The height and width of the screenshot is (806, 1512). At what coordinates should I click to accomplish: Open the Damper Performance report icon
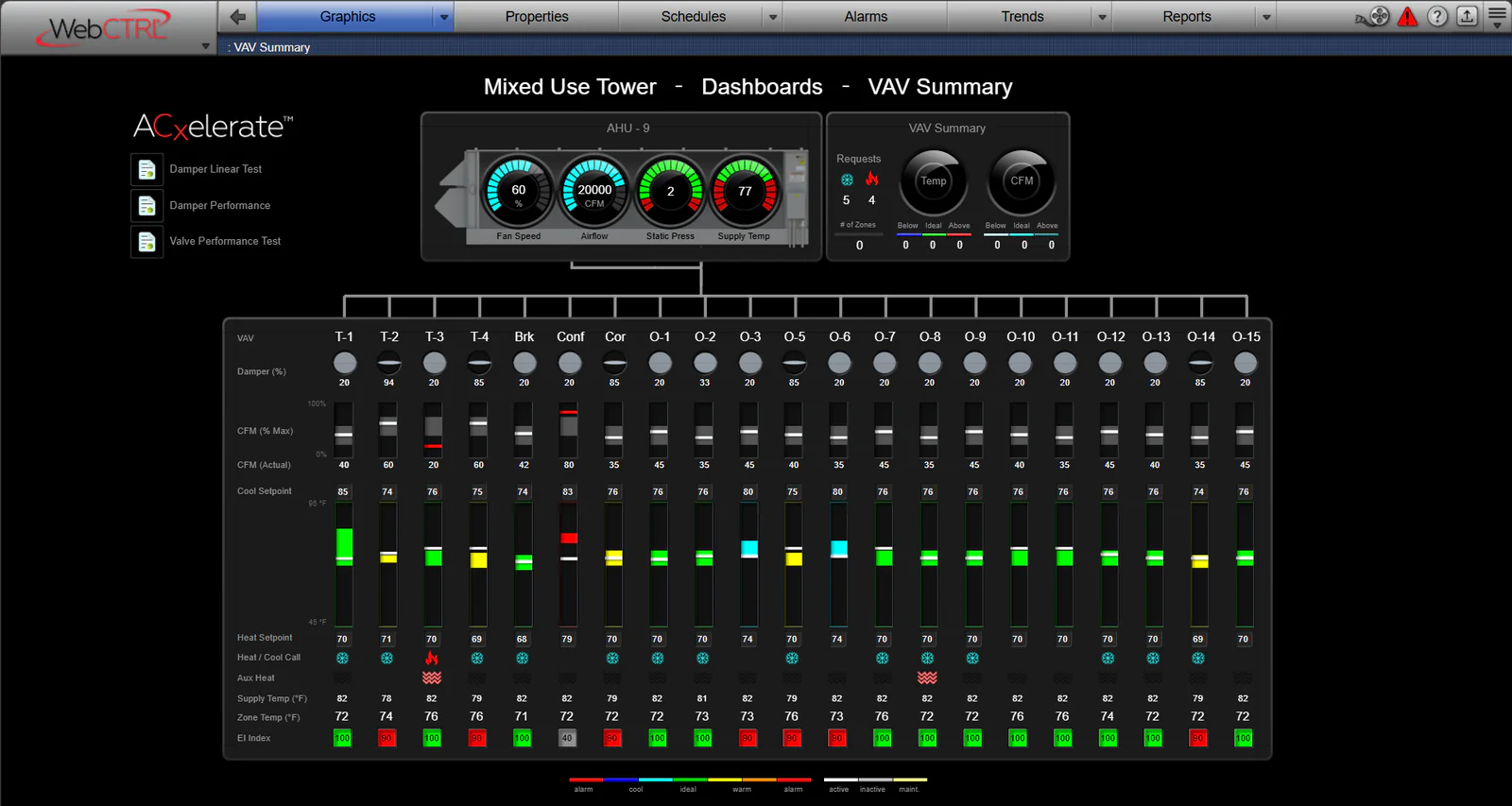(146, 205)
